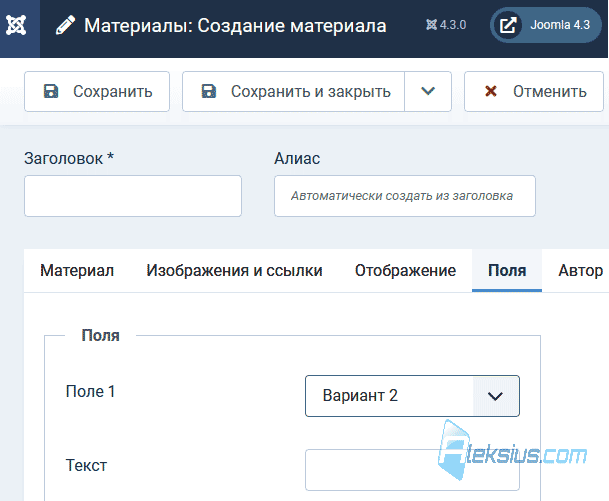Click the Поле 1 label
The image size is (609, 501).
[90, 391]
